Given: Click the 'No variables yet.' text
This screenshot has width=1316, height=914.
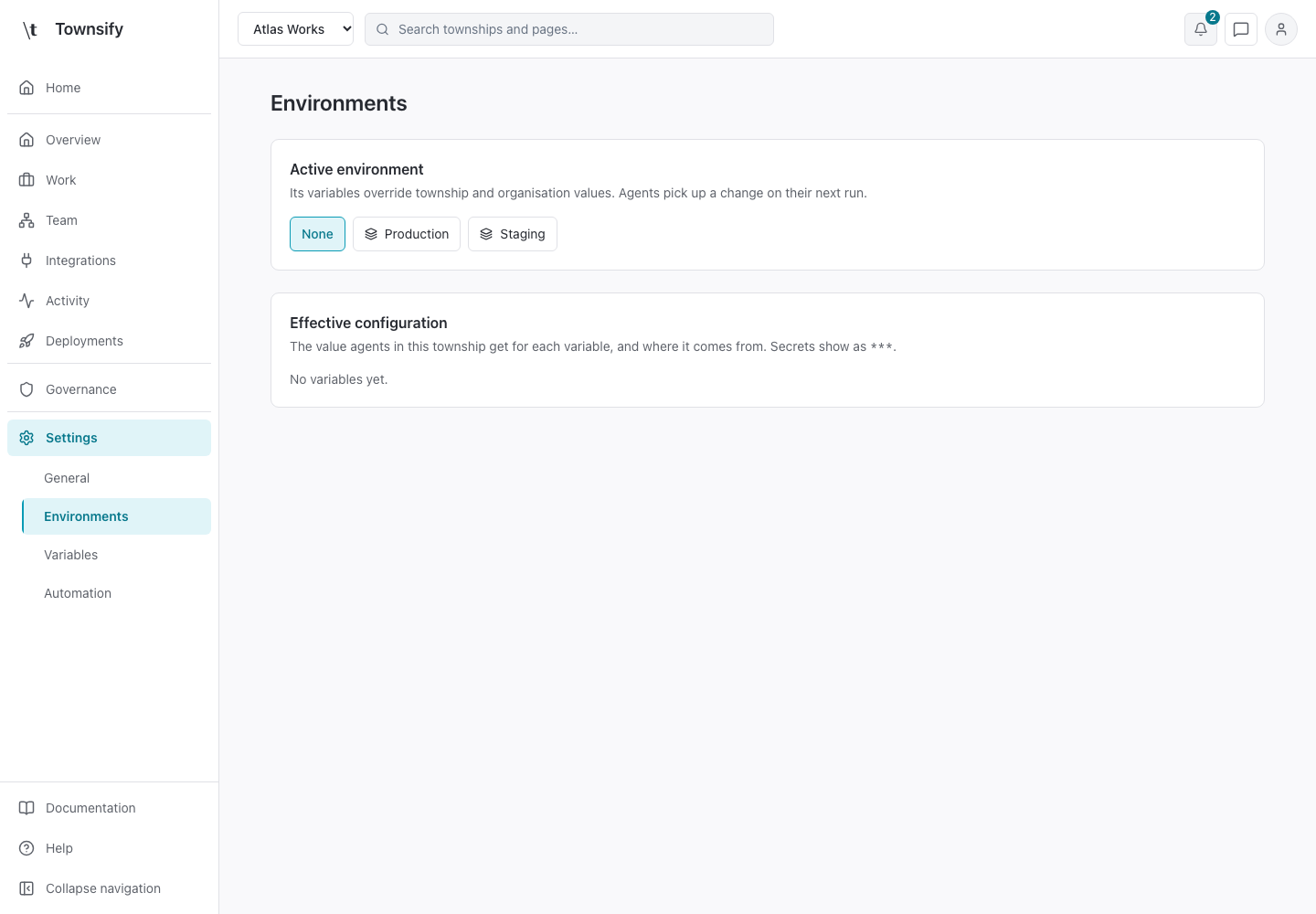Looking at the screenshot, I should 339,379.
